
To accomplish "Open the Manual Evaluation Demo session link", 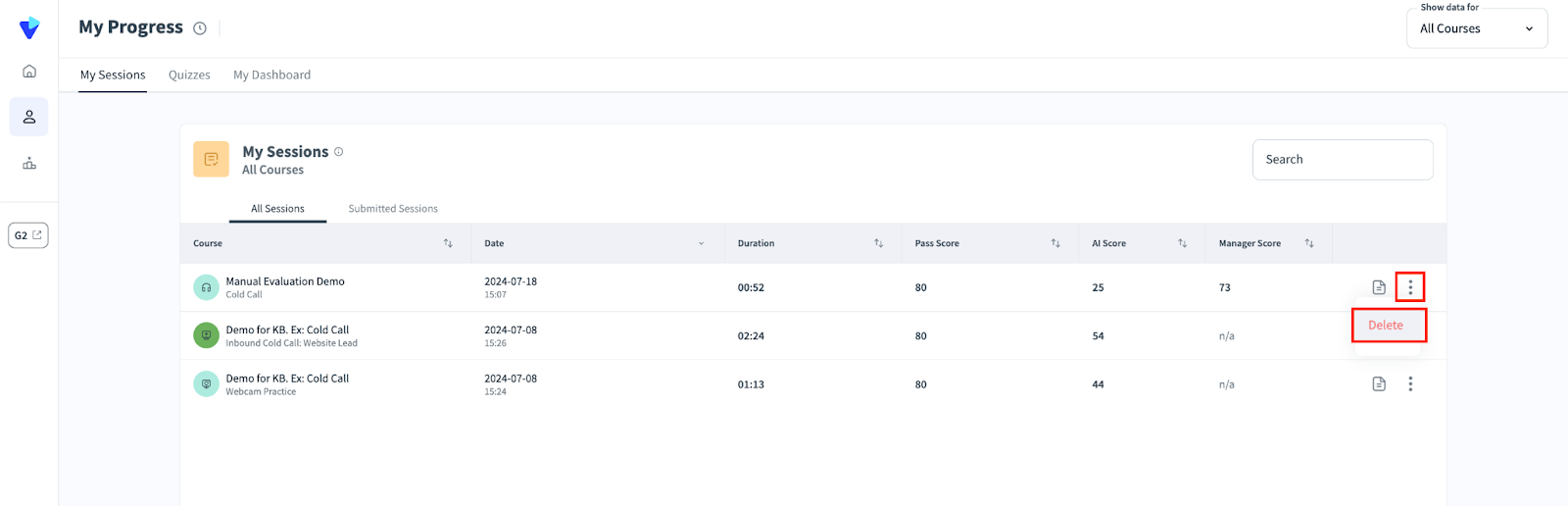I will pos(285,281).
